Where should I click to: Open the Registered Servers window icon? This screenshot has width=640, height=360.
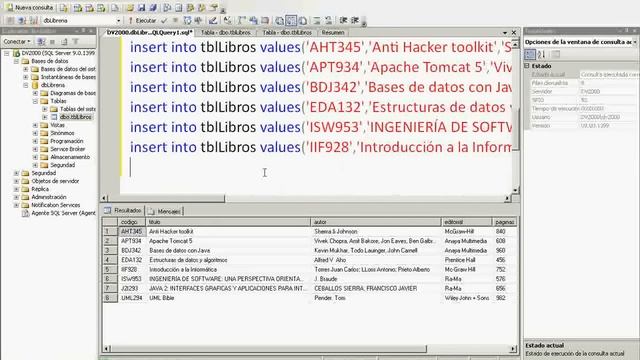coord(167,7)
